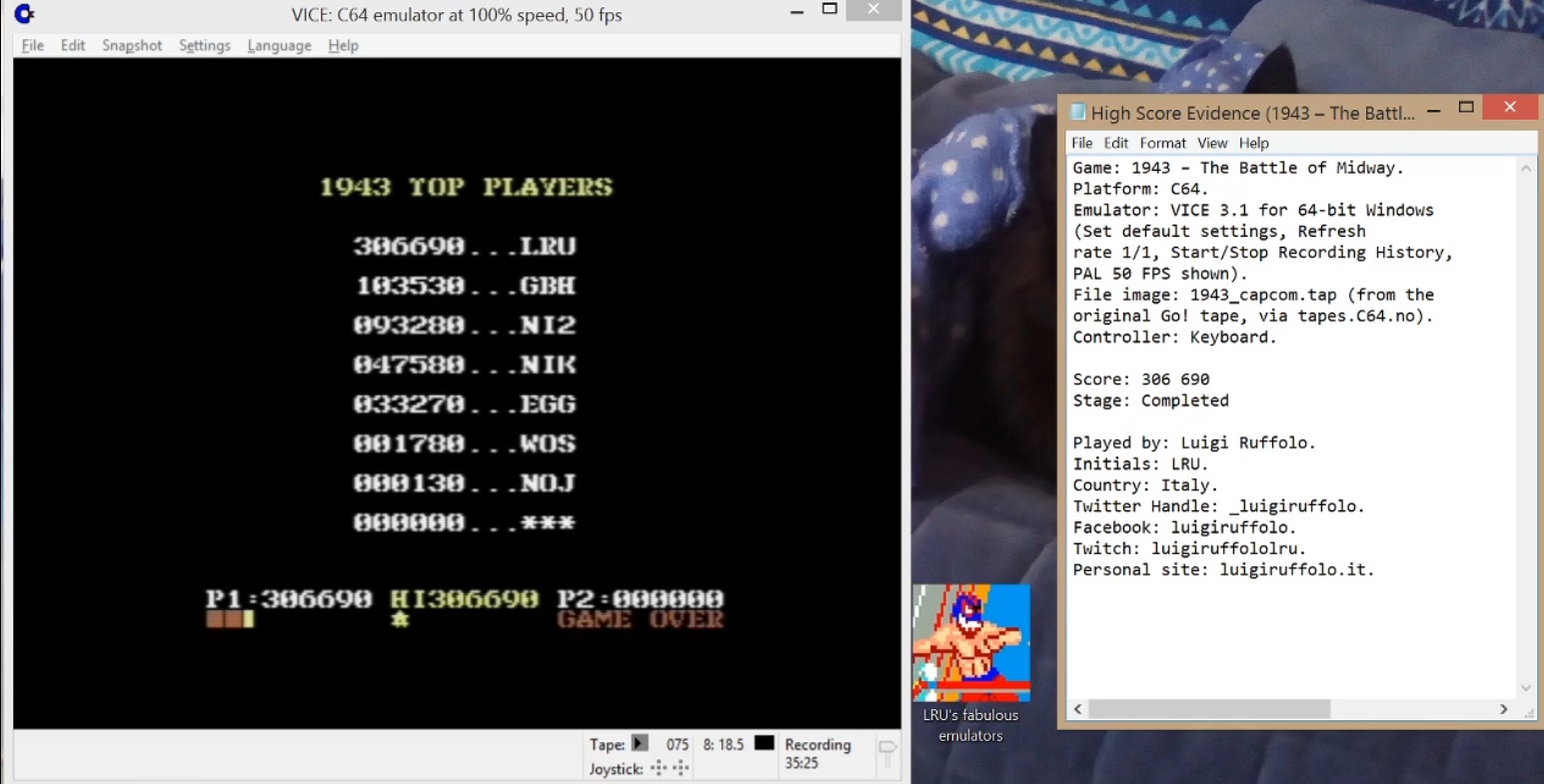
Task: Click the 1943 TOP PLAYERS heading
Action: [466, 187]
